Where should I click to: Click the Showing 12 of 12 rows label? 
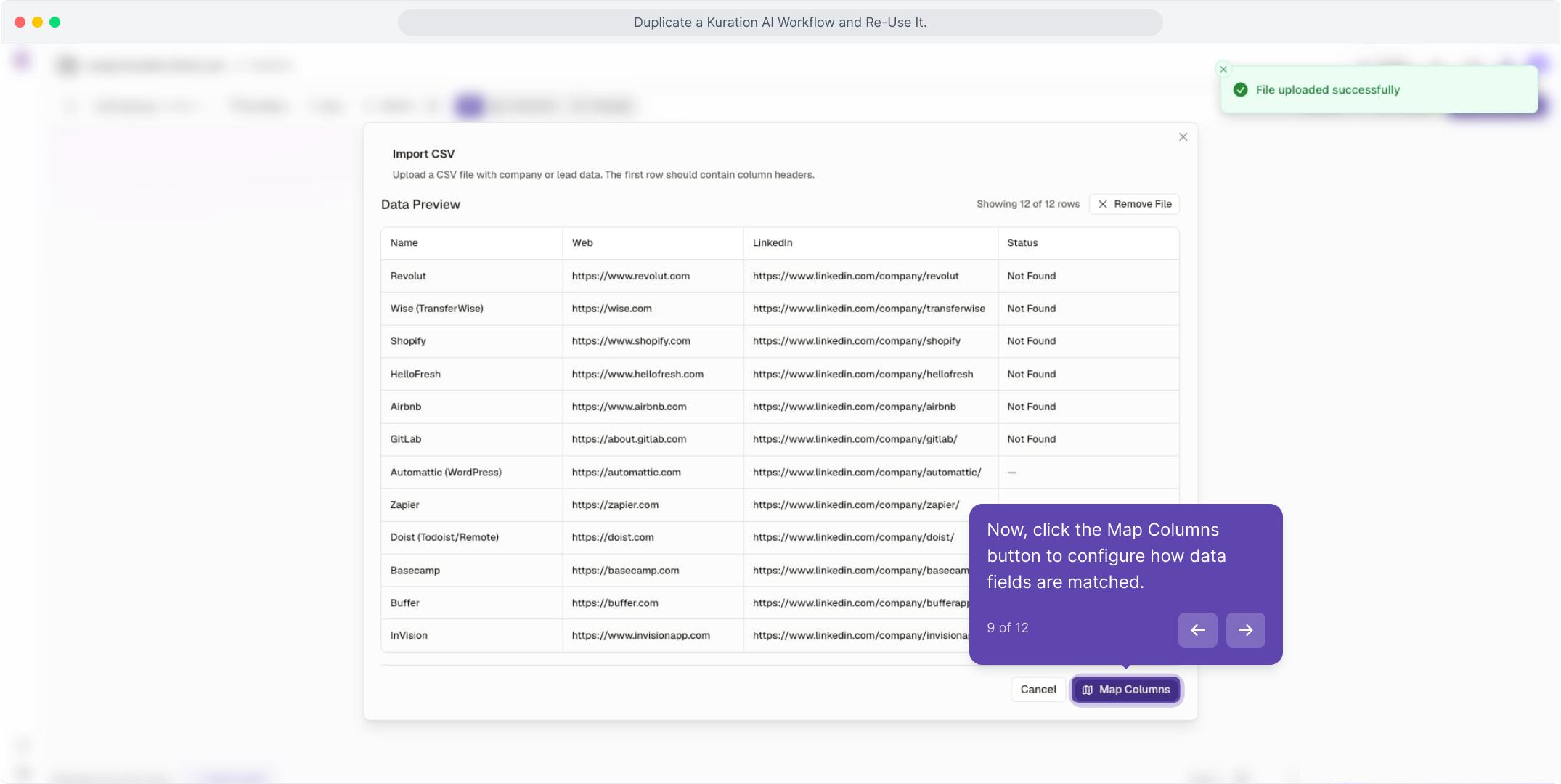pyautogui.click(x=1027, y=204)
